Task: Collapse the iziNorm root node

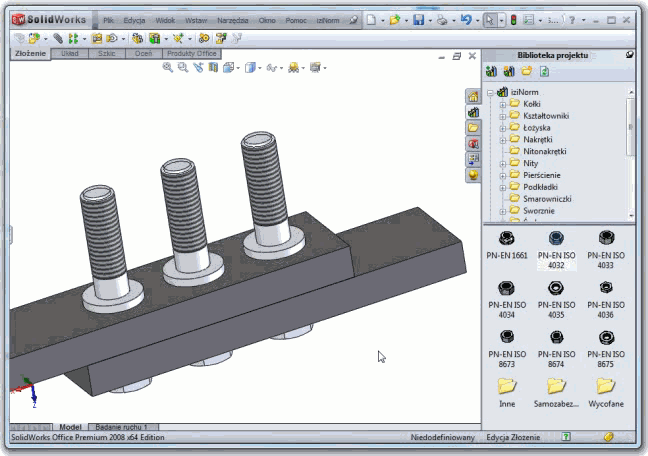Action: [491, 93]
